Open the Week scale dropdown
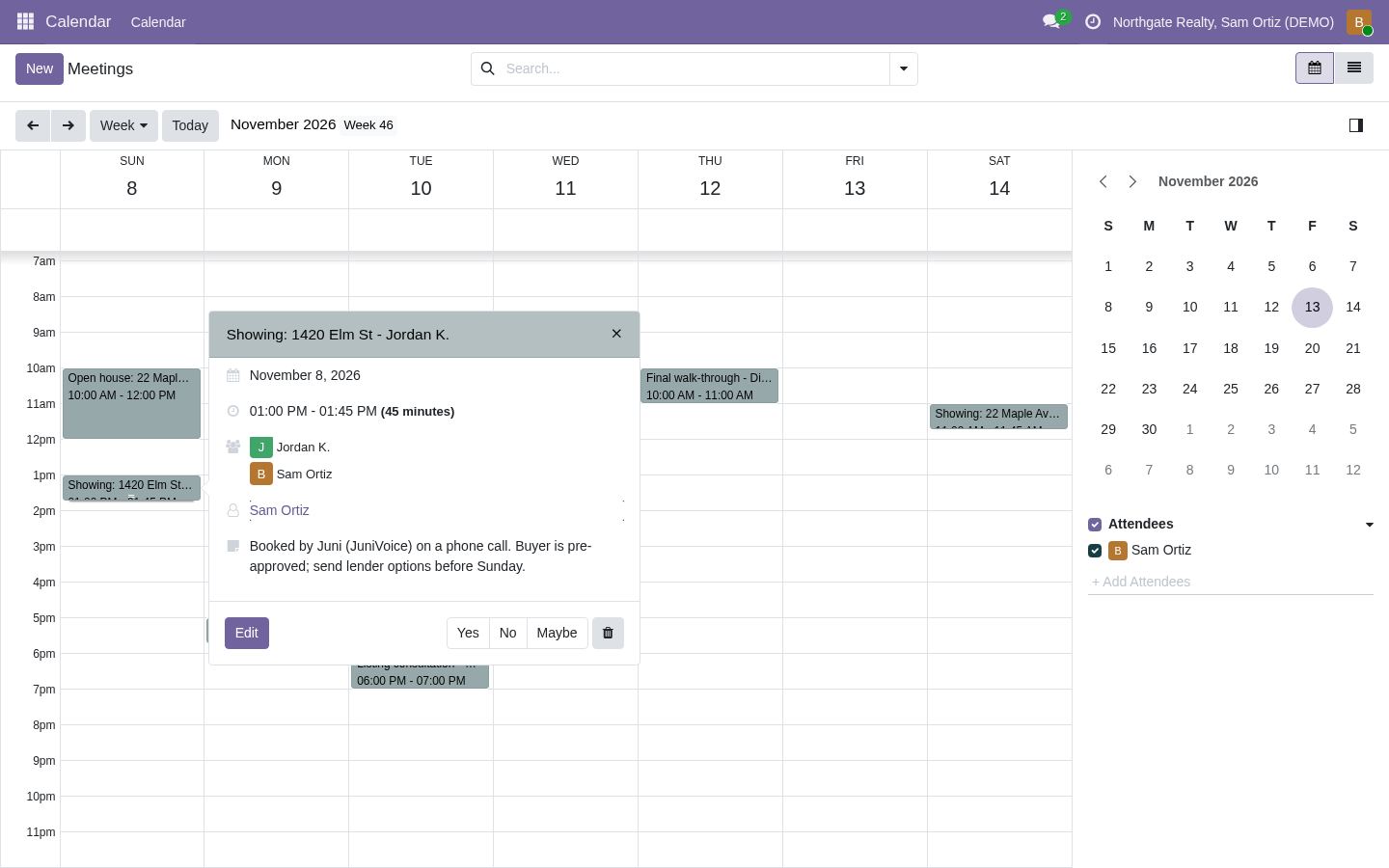The width and height of the screenshot is (1389, 868). pos(123,125)
